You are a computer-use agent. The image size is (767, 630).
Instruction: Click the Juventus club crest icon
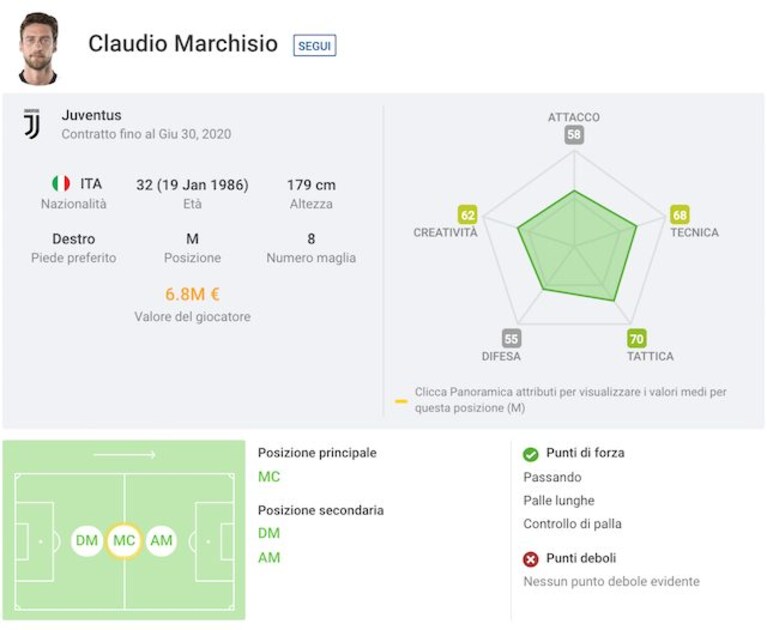point(32,124)
